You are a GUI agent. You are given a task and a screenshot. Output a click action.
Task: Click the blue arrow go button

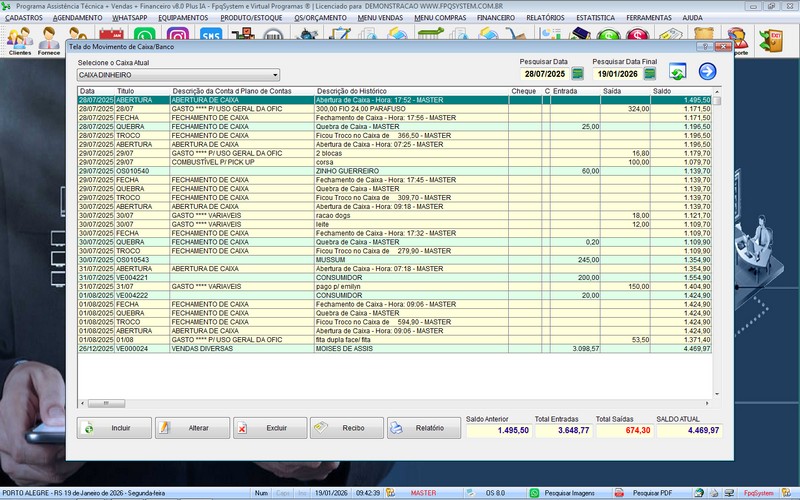pyautogui.click(x=708, y=71)
